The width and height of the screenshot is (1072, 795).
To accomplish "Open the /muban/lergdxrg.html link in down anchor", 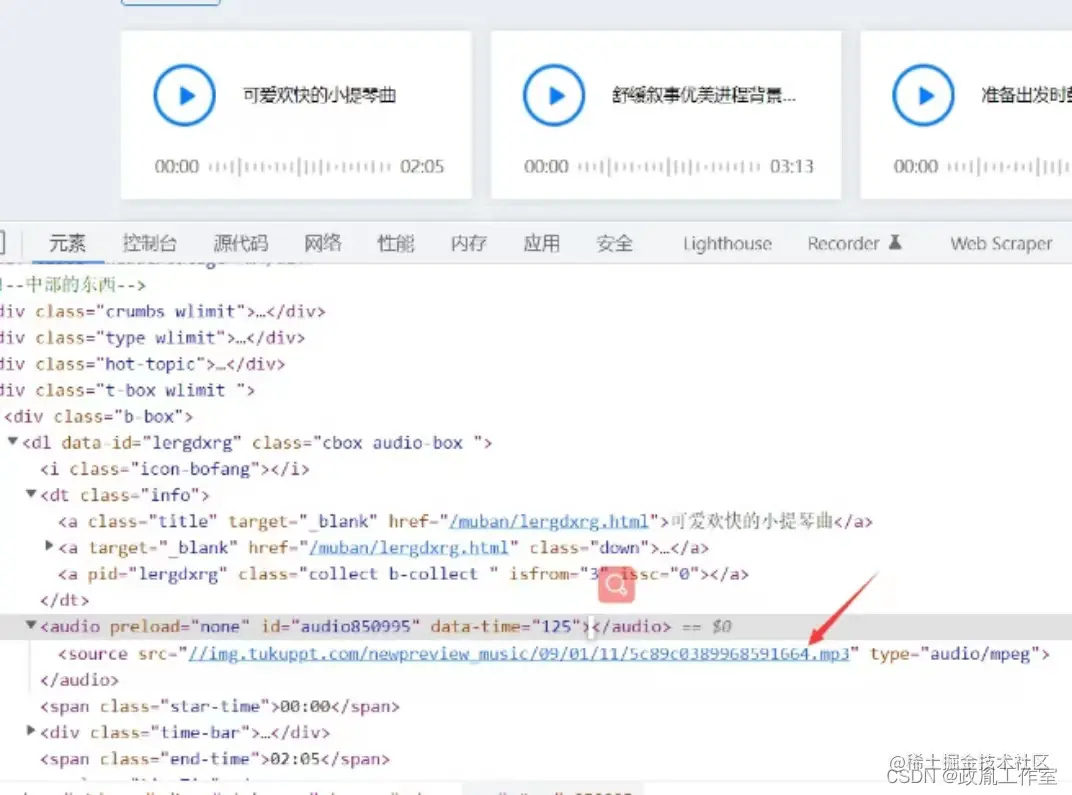I will click(409, 548).
